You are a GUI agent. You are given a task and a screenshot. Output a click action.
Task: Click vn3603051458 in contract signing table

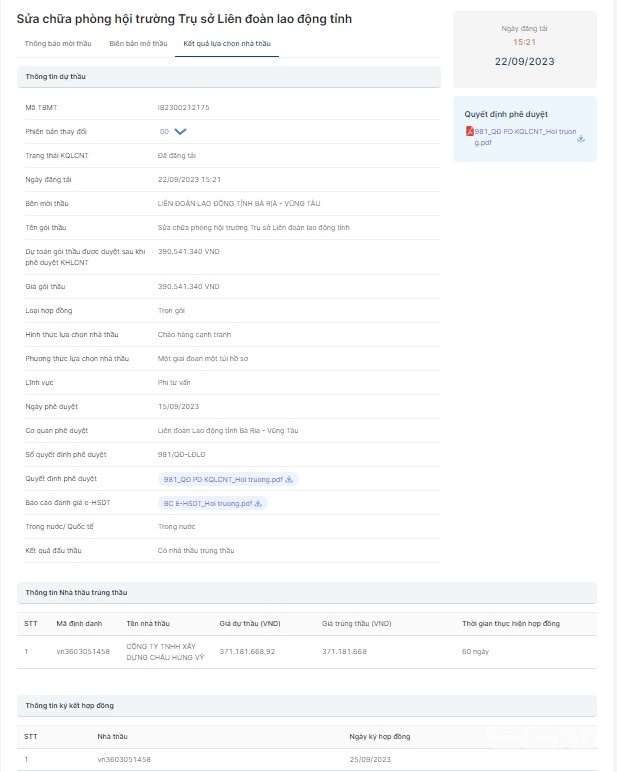124,760
